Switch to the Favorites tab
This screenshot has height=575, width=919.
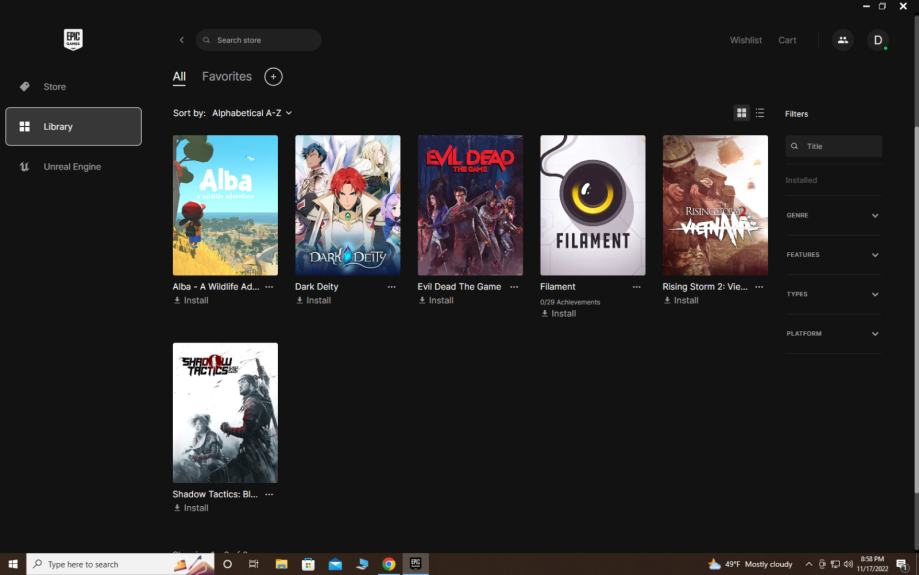pos(227,77)
